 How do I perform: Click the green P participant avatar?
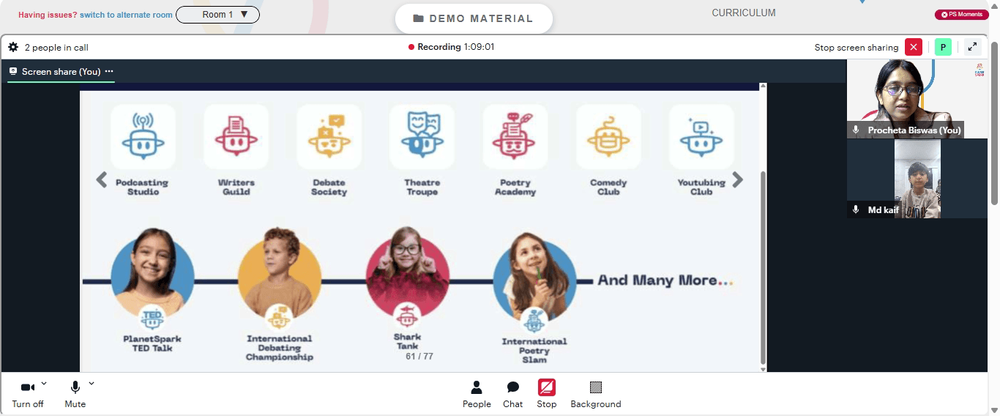point(943,47)
